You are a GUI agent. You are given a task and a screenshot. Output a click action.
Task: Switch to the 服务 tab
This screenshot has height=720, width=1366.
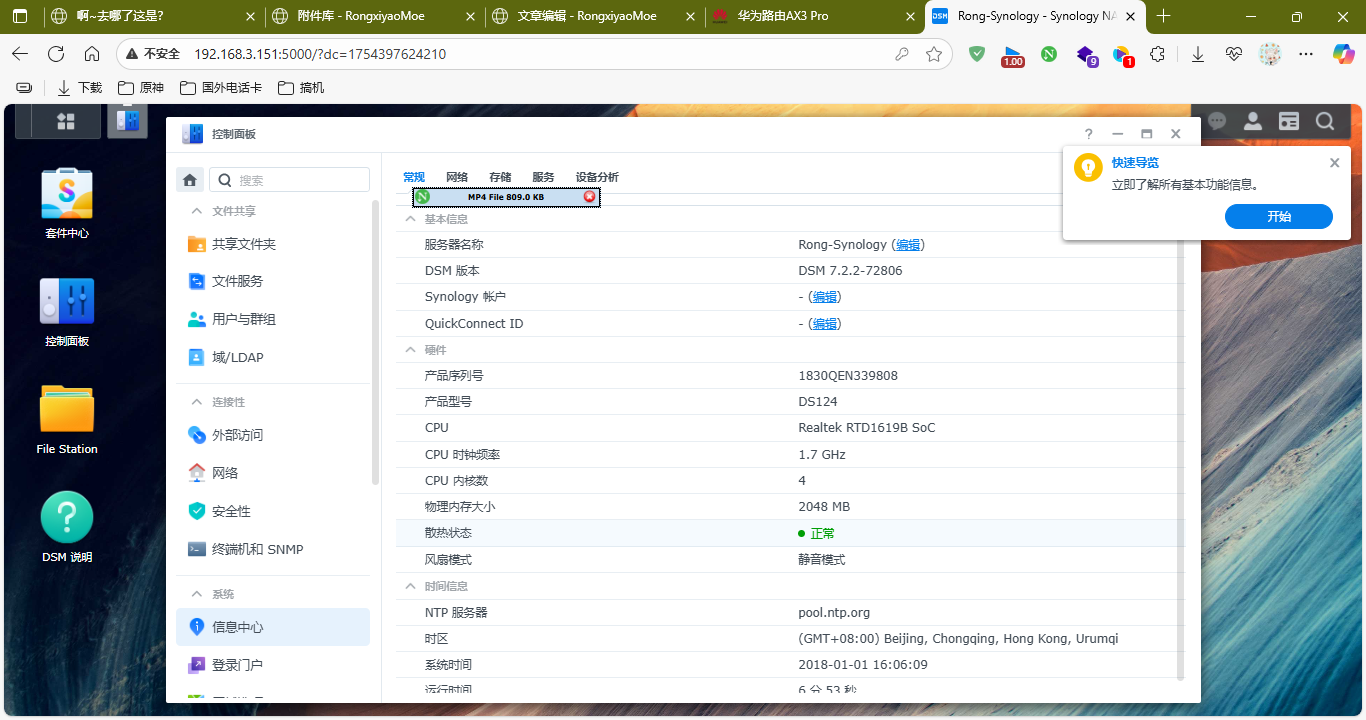[x=543, y=177]
